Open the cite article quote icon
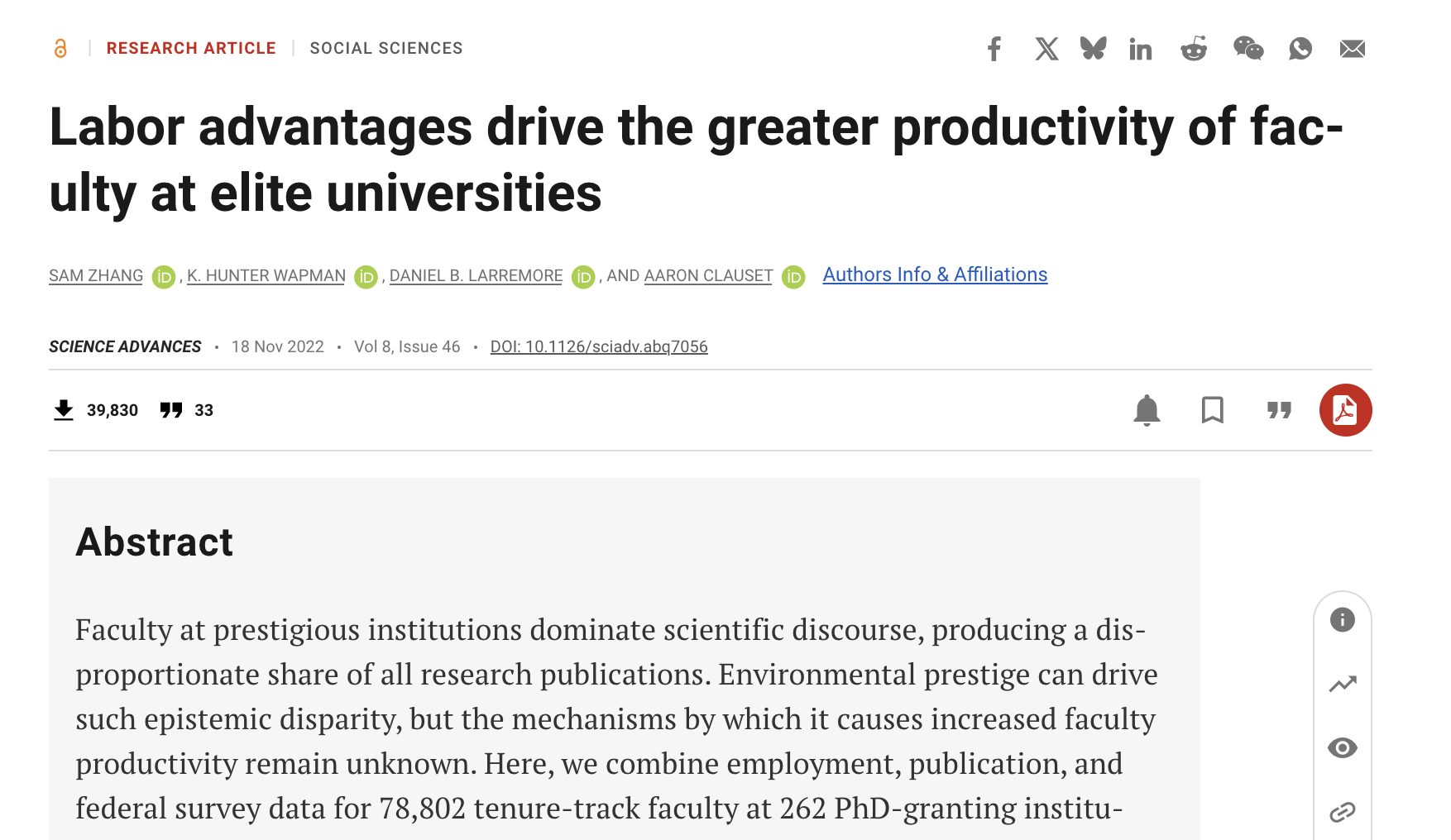This screenshot has height=840, width=1451. click(1279, 410)
